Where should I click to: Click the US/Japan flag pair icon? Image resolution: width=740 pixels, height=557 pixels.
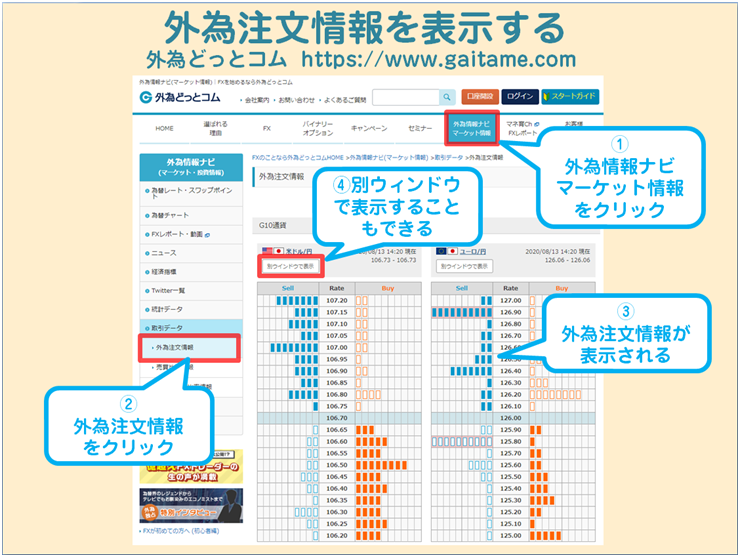coord(269,252)
